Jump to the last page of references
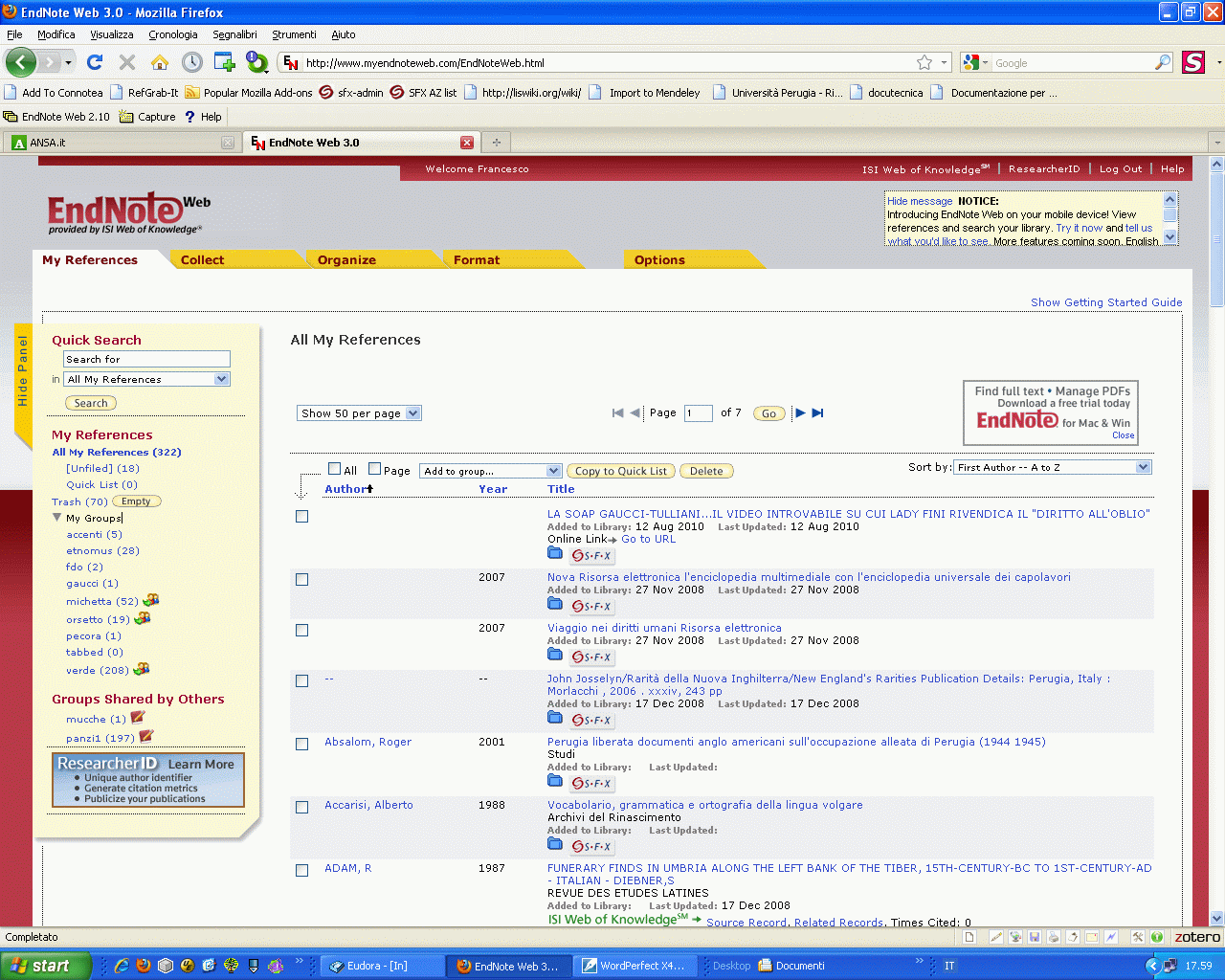1225x980 pixels. coord(817,413)
